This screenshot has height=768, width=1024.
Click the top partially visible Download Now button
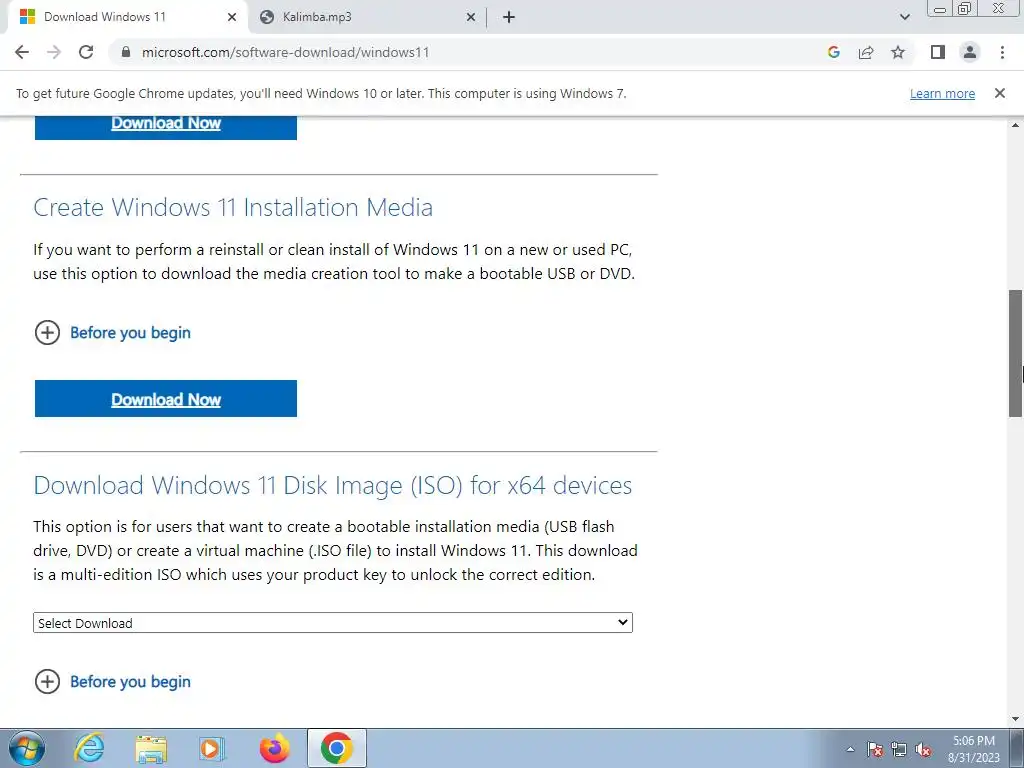coord(166,127)
